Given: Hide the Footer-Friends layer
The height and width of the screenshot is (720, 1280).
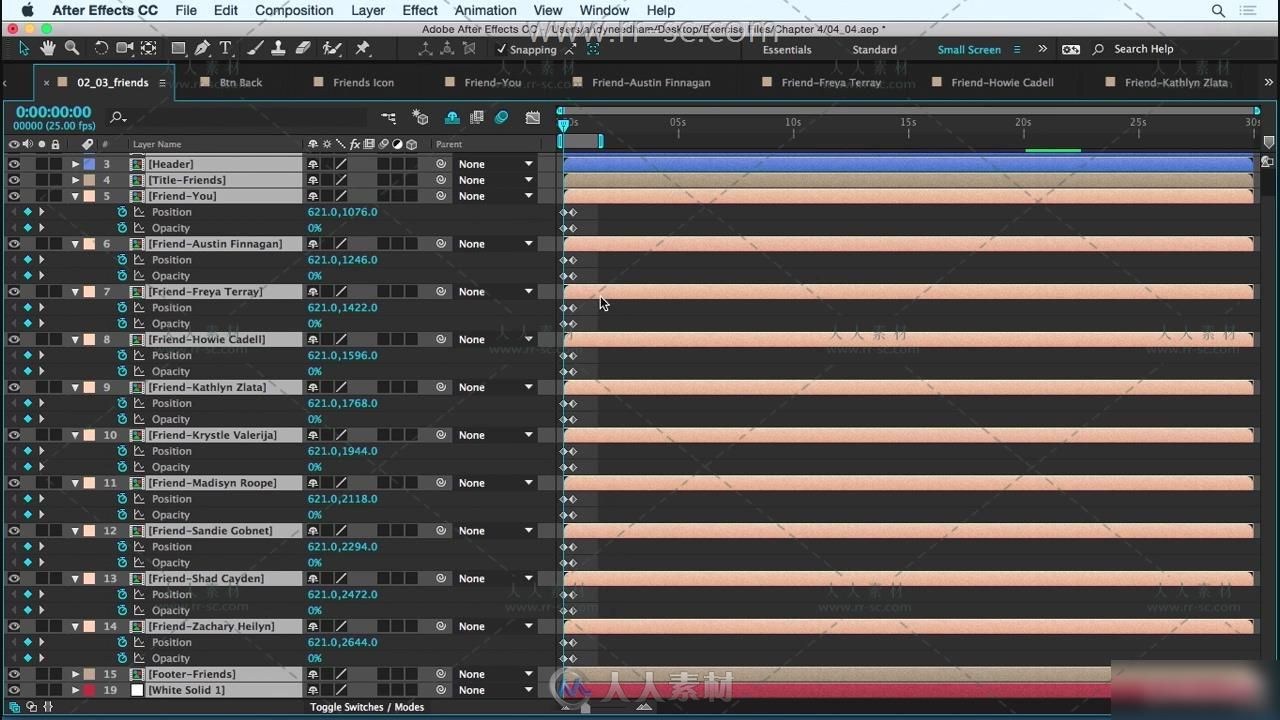Looking at the screenshot, I should (x=14, y=674).
